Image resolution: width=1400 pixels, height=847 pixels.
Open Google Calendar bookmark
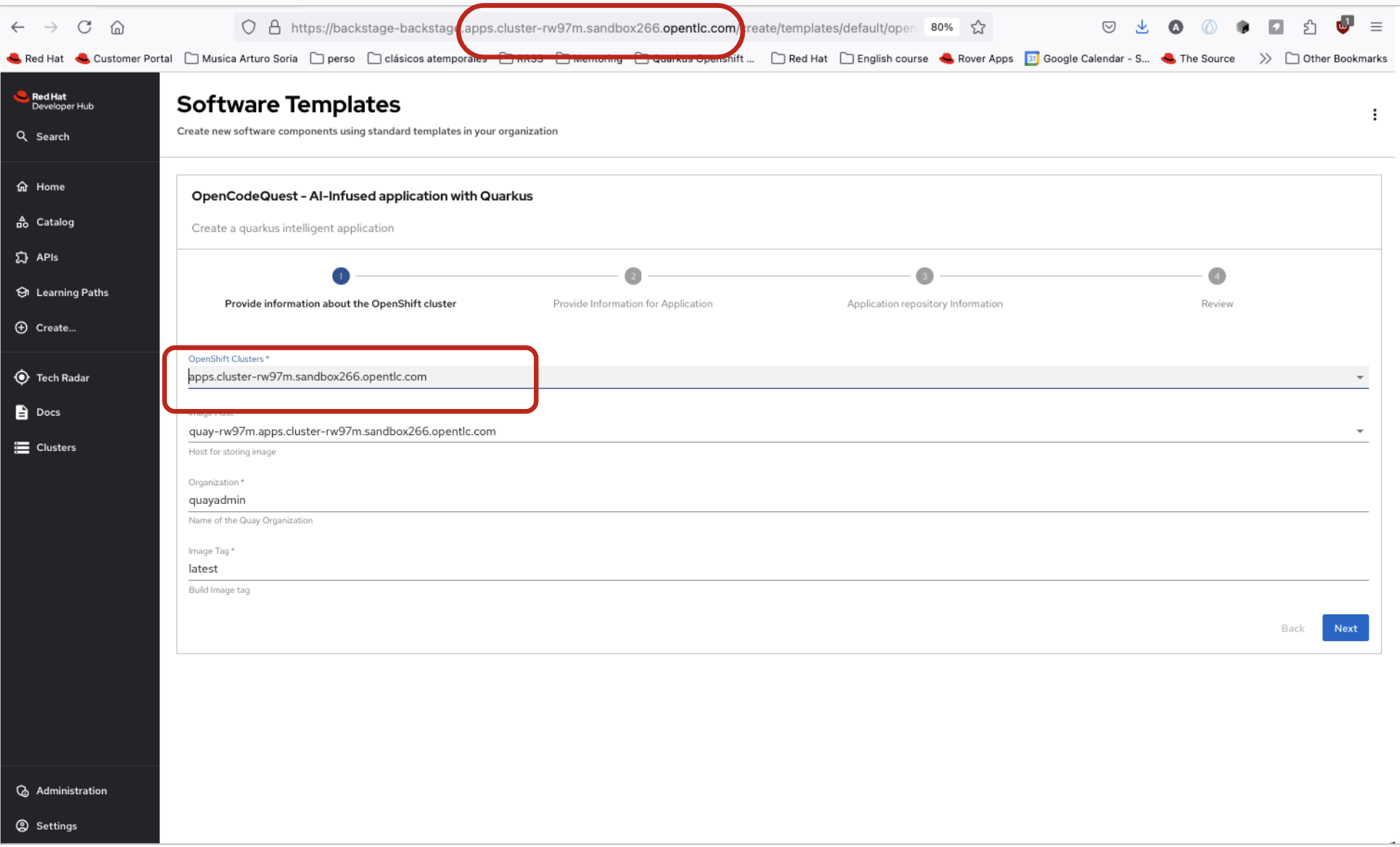(x=1087, y=59)
